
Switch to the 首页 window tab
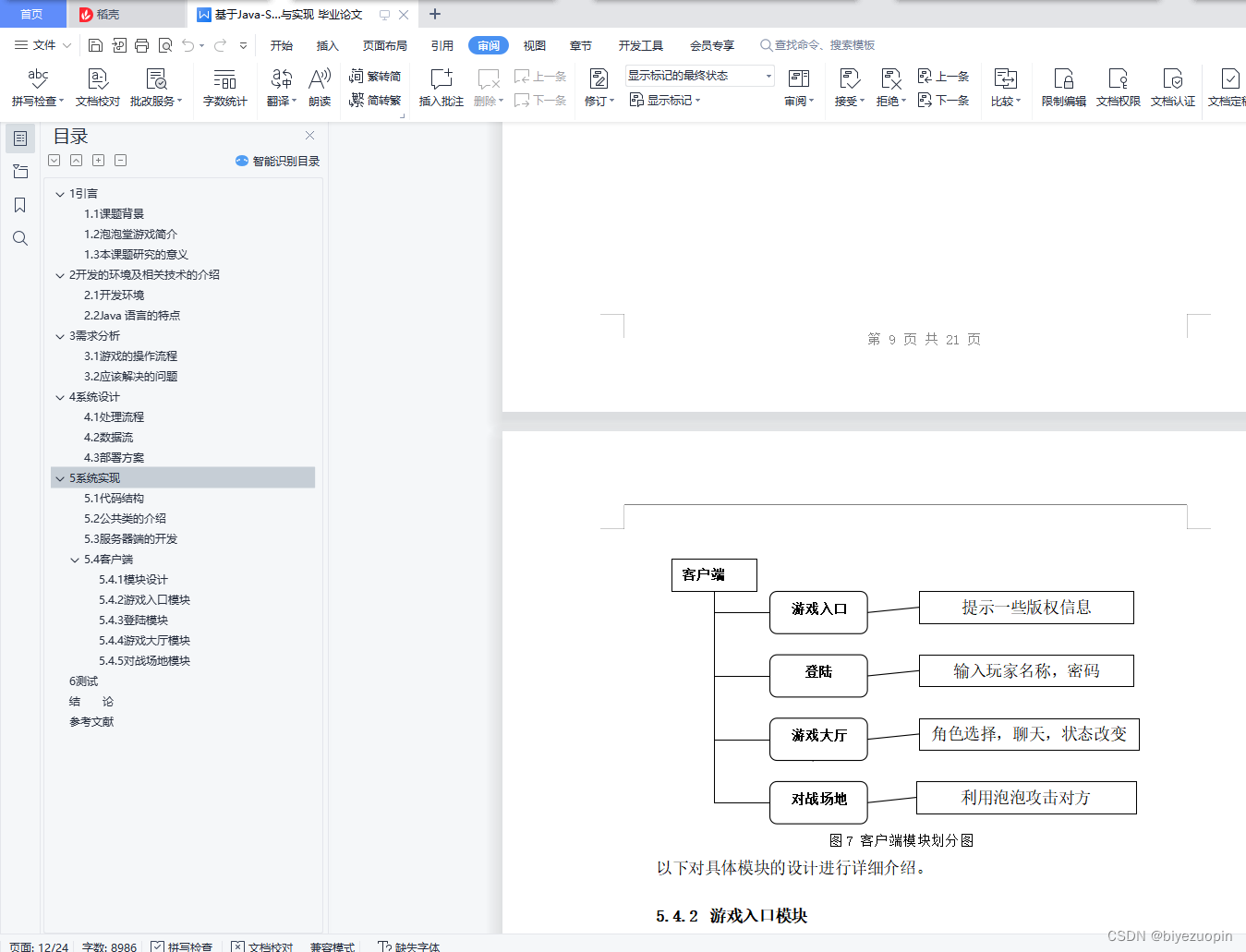[32, 14]
